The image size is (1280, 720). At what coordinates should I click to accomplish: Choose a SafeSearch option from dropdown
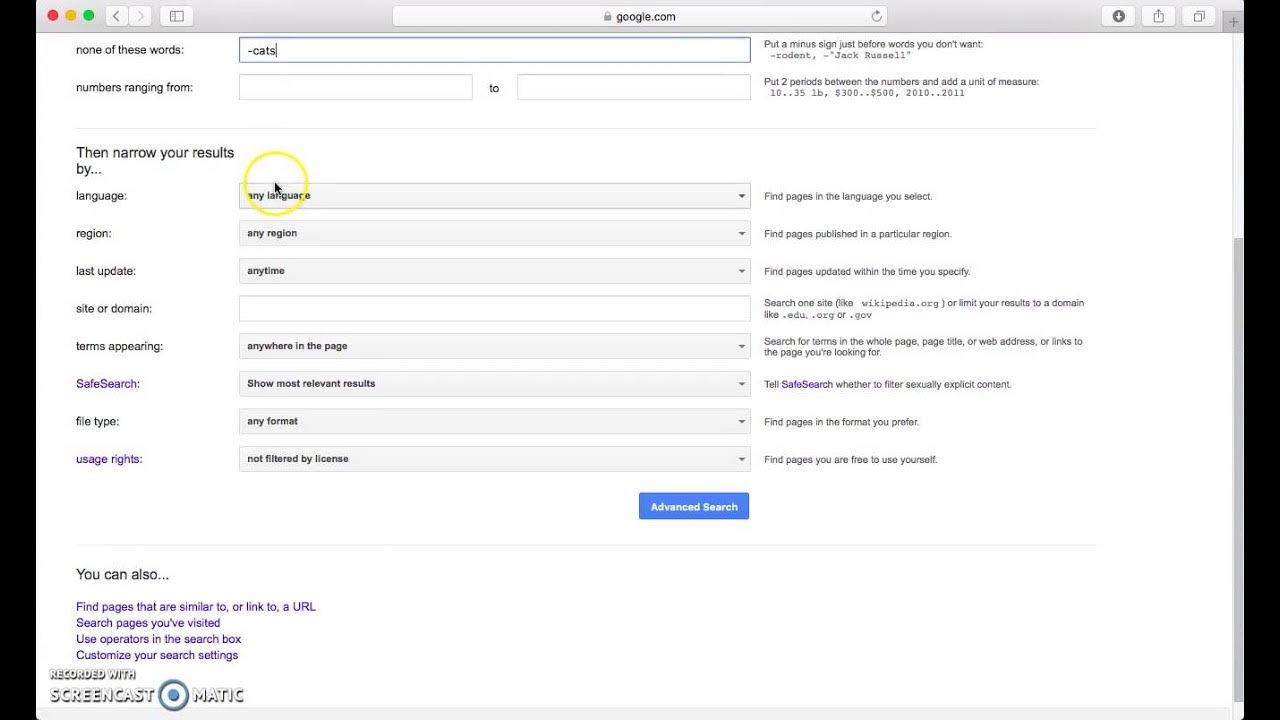[x=494, y=384]
